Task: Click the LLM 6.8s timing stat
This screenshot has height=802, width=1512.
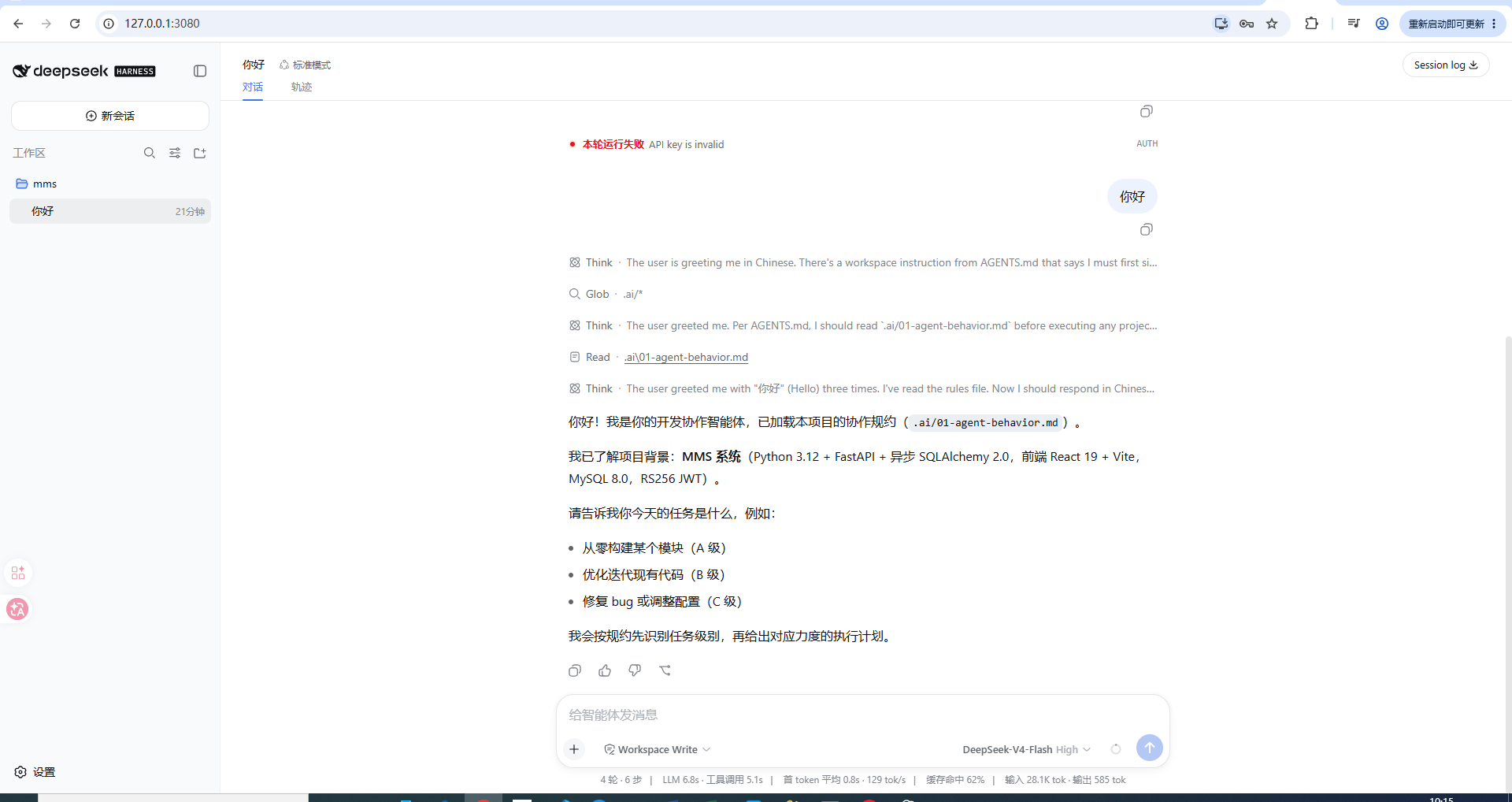Action: click(680, 780)
